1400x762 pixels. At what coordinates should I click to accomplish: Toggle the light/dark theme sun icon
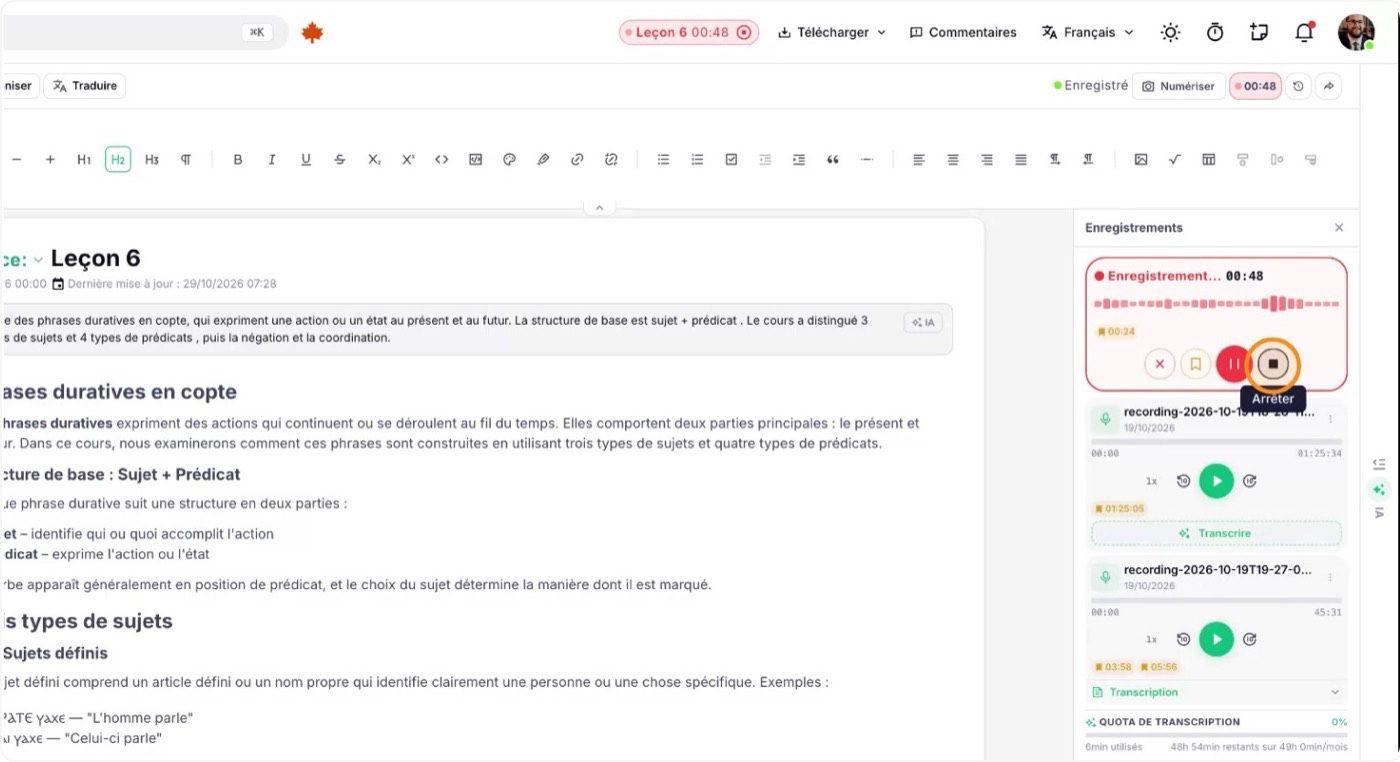[1170, 32]
